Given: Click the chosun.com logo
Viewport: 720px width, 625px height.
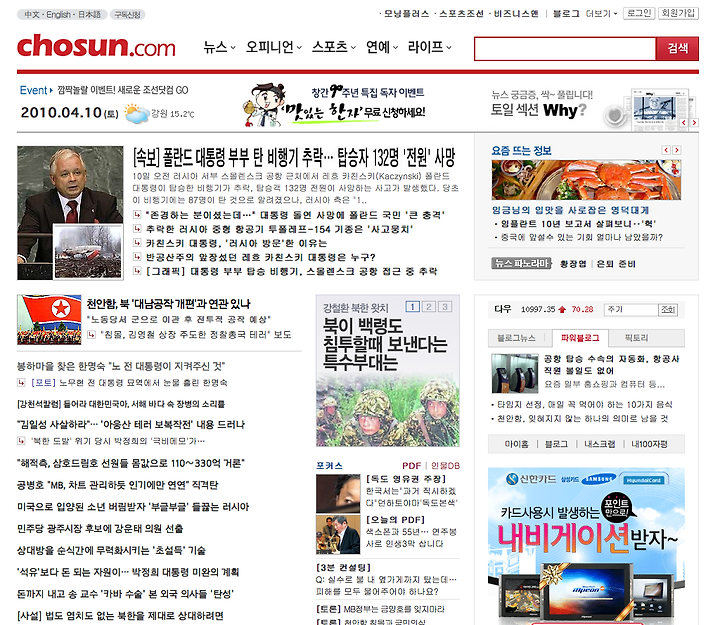Looking at the screenshot, I should (x=96, y=46).
